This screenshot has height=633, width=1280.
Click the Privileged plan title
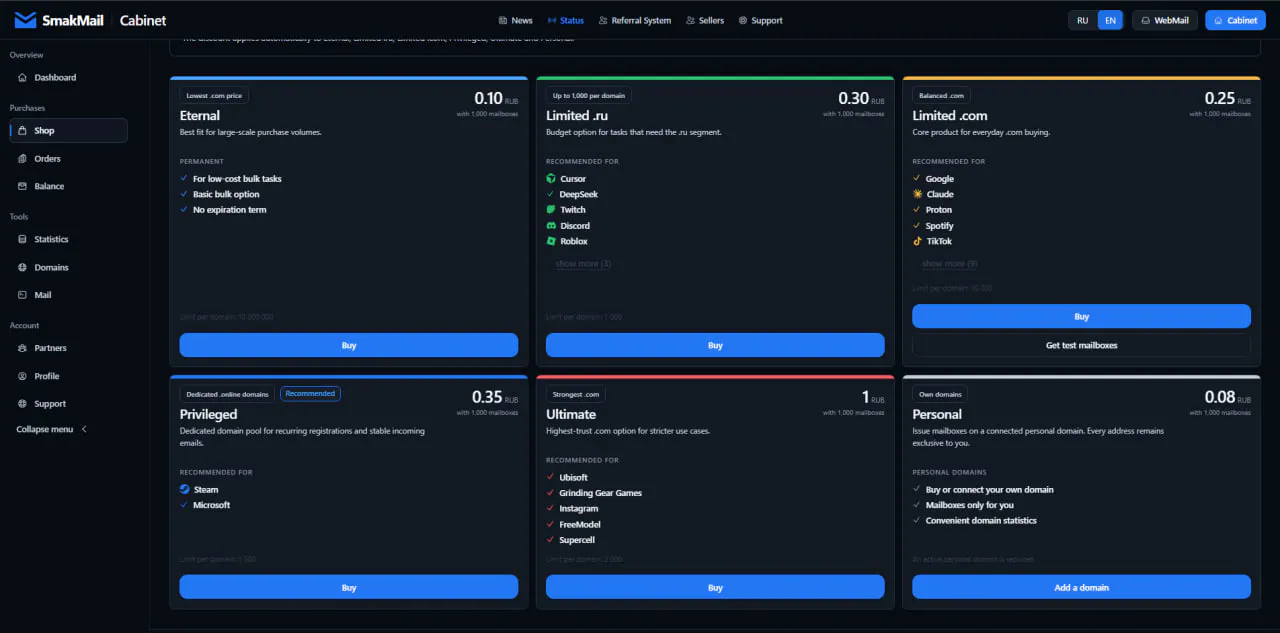click(x=209, y=414)
